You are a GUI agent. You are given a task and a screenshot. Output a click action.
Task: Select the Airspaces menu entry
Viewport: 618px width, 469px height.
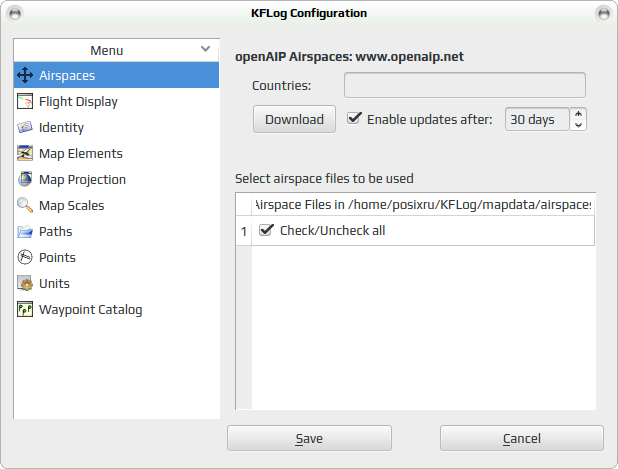click(x=116, y=75)
